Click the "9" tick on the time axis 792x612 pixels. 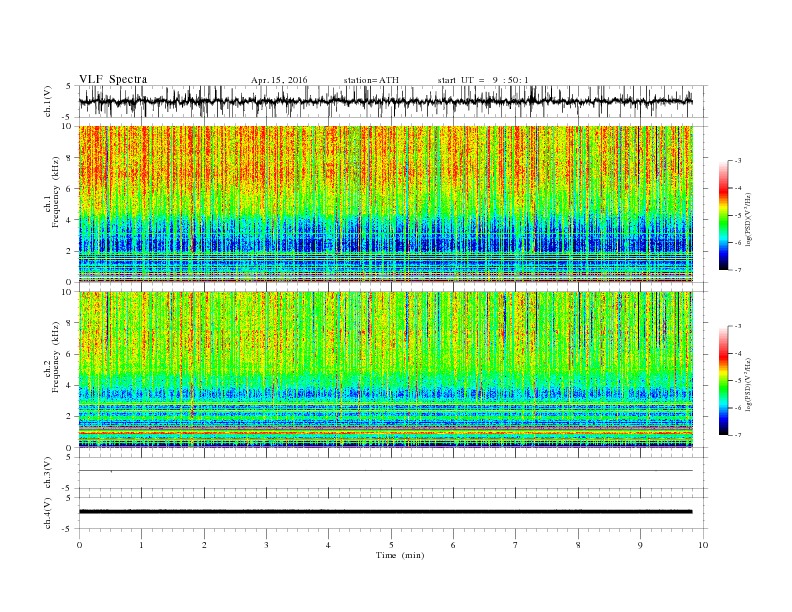(640, 545)
